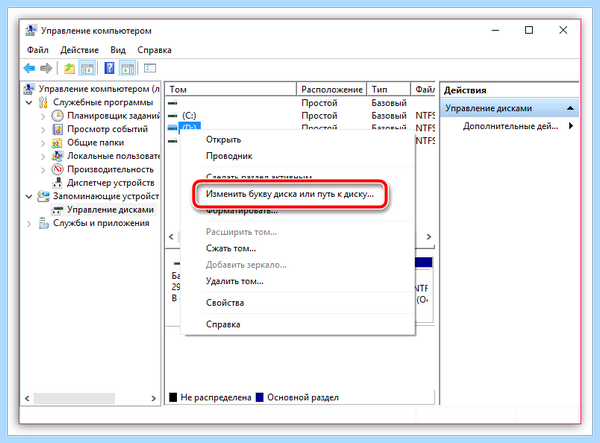
Task: Click the Управление дисками tree icon
Action: pos(57,210)
